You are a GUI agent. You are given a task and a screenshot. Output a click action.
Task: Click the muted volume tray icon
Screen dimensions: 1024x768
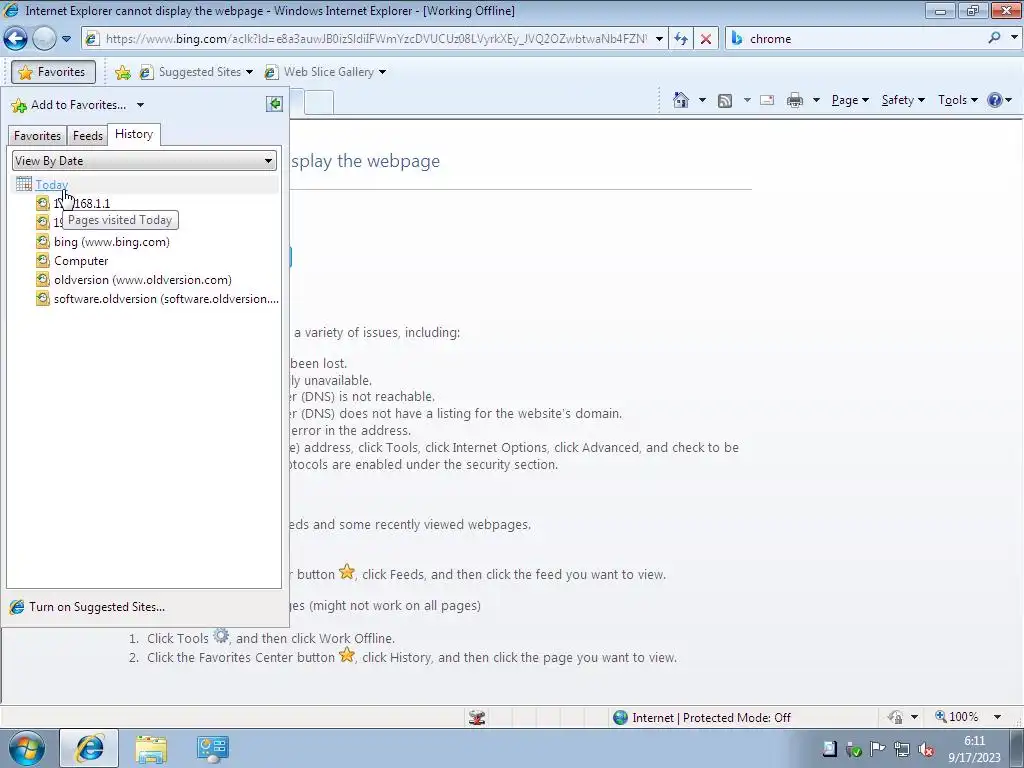click(x=925, y=750)
